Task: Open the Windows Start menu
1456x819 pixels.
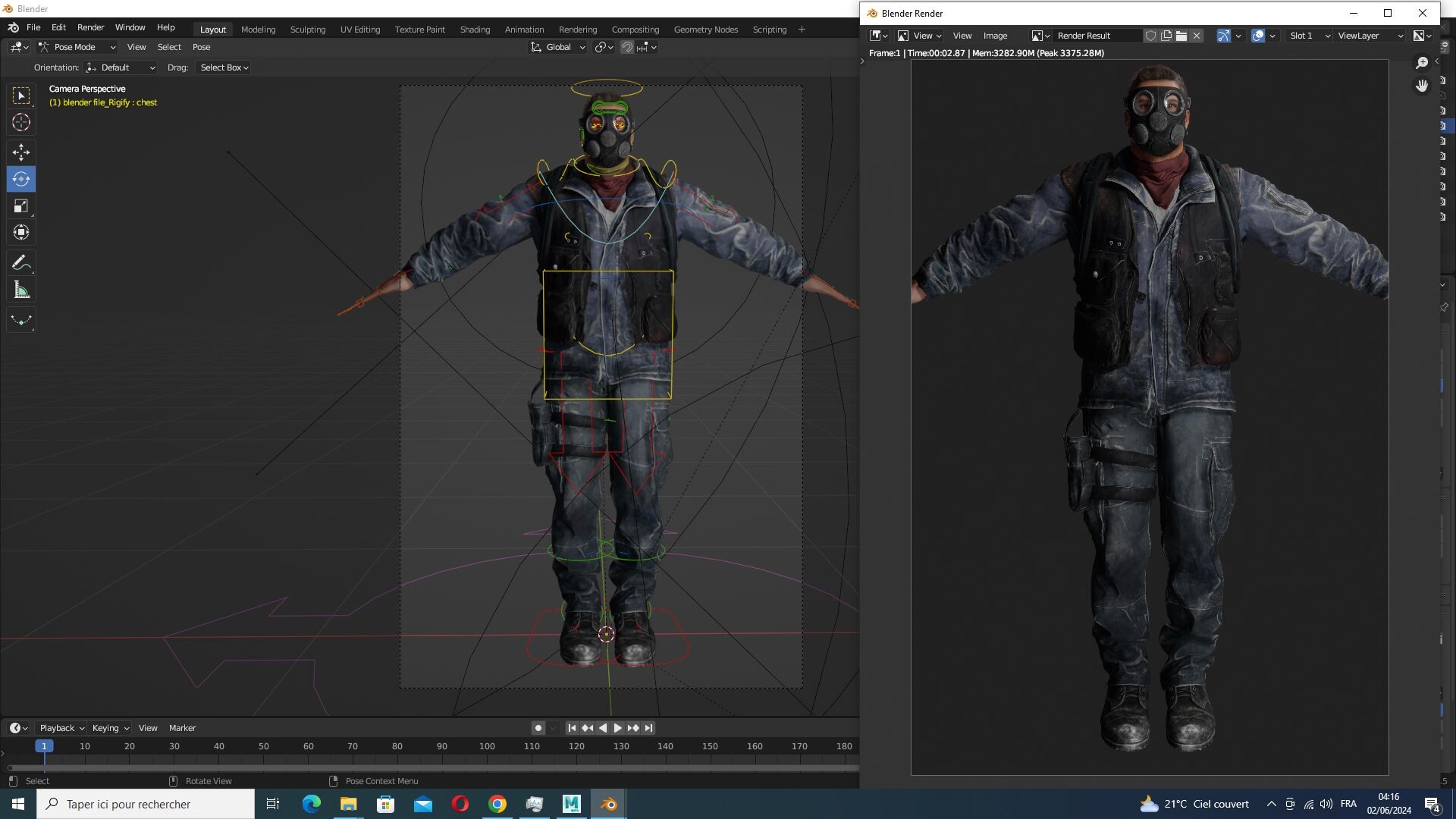Action: click(x=18, y=804)
